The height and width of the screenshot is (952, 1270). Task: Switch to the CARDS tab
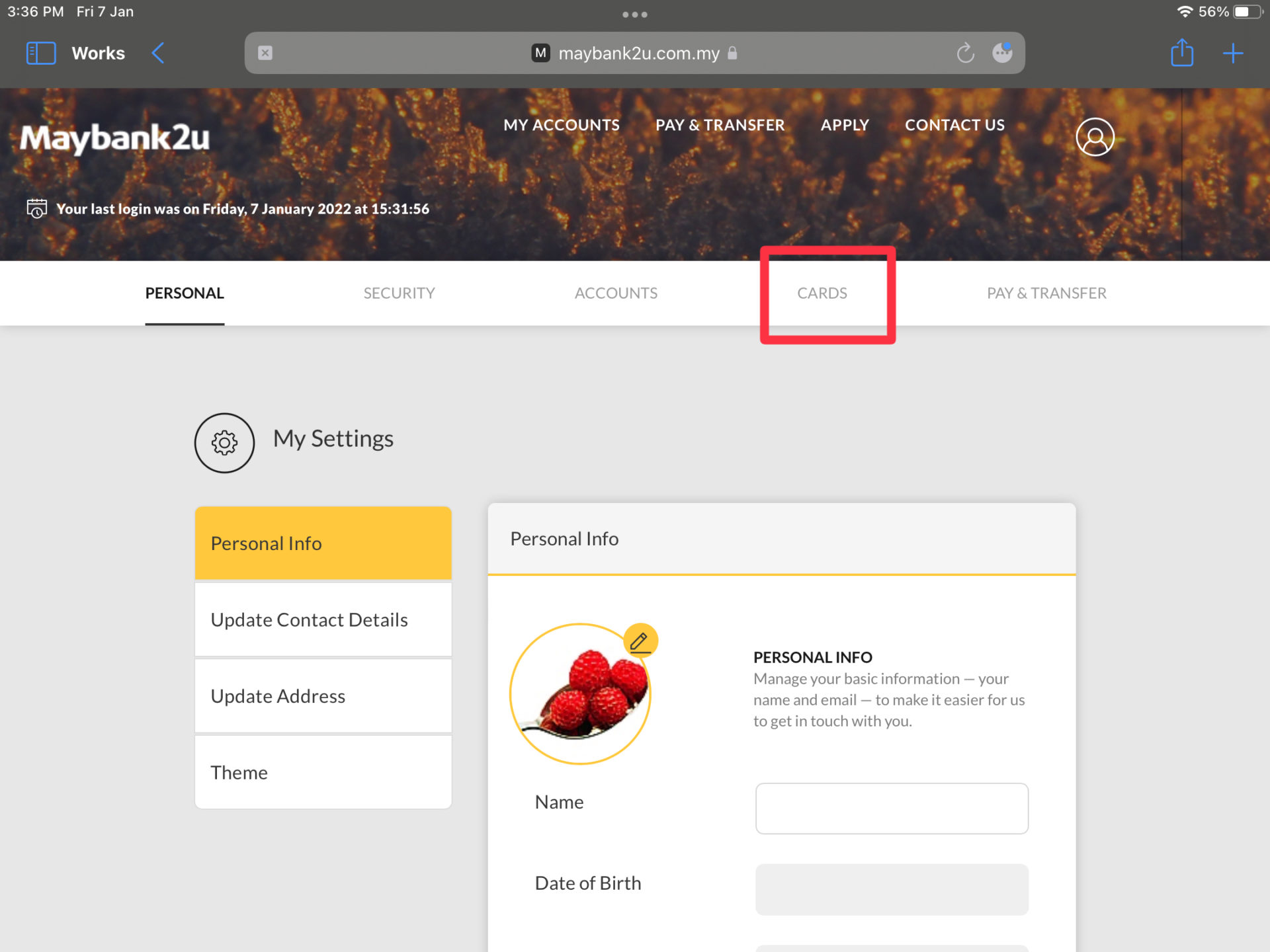click(x=822, y=293)
